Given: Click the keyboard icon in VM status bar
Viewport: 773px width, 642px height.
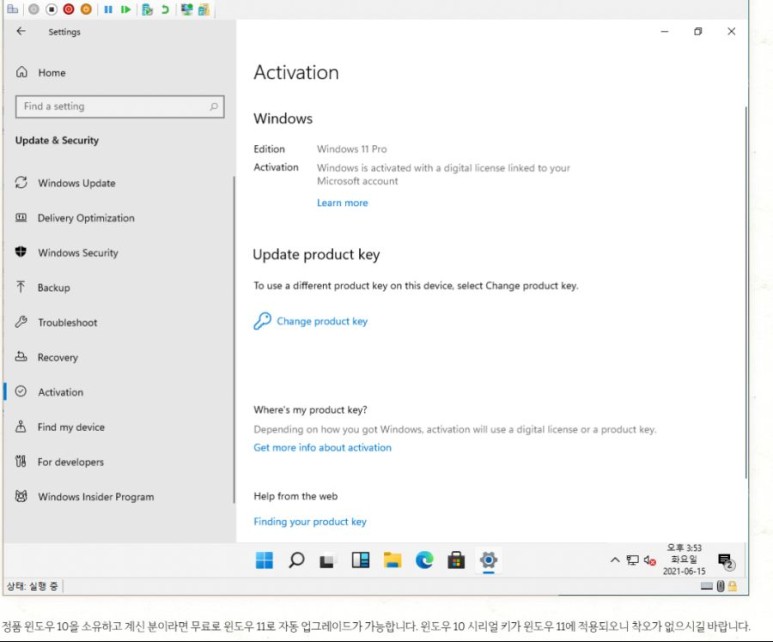Looking at the screenshot, I should tap(706, 586).
